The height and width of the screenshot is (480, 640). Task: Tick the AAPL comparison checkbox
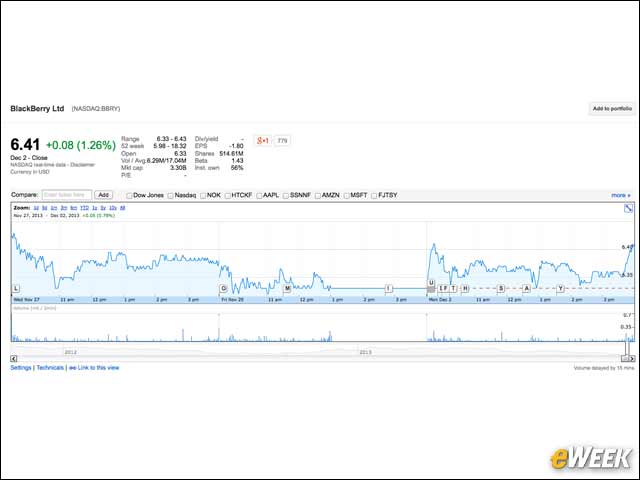pos(259,196)
